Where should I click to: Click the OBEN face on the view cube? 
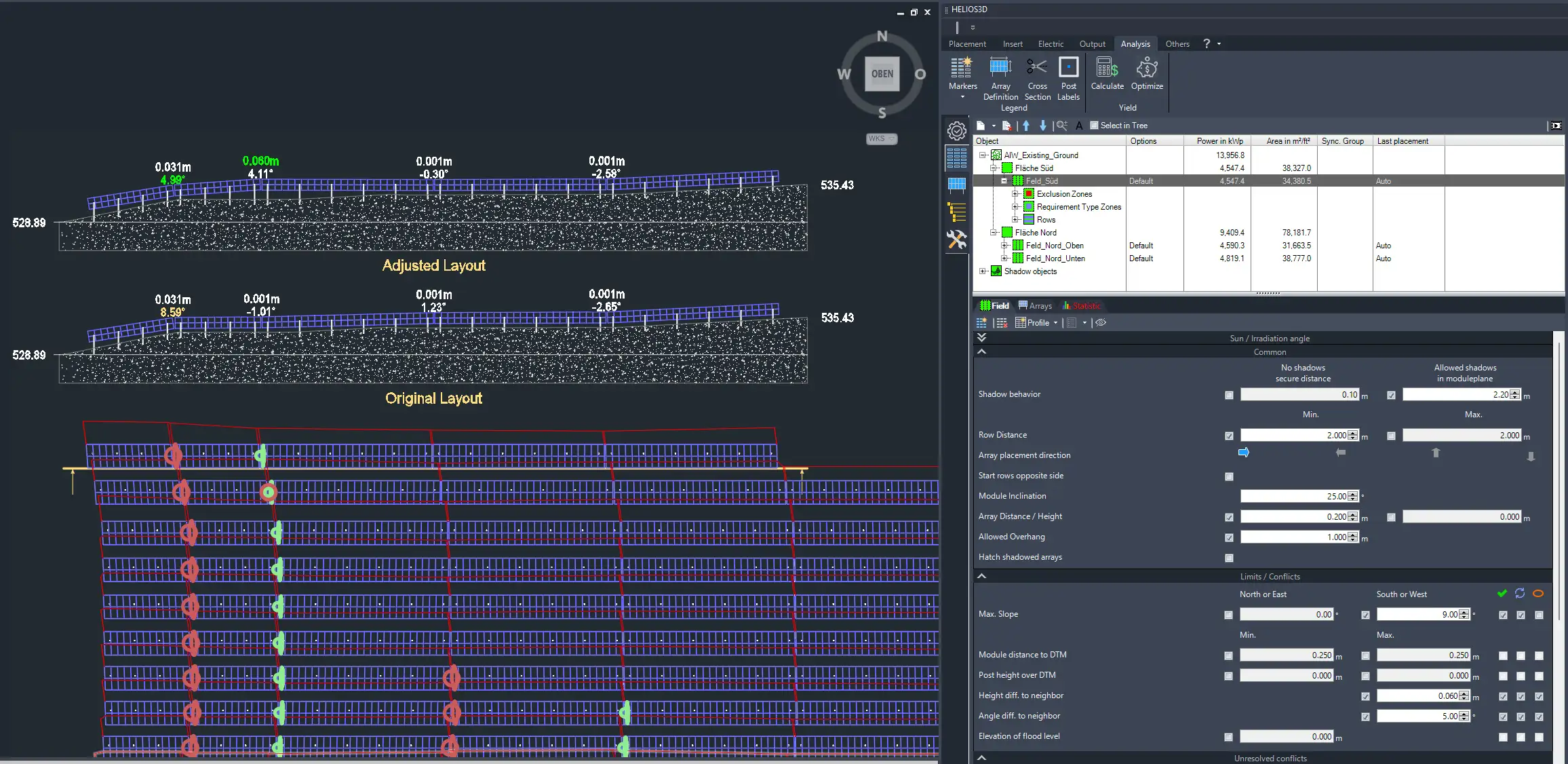pos(882,74)
